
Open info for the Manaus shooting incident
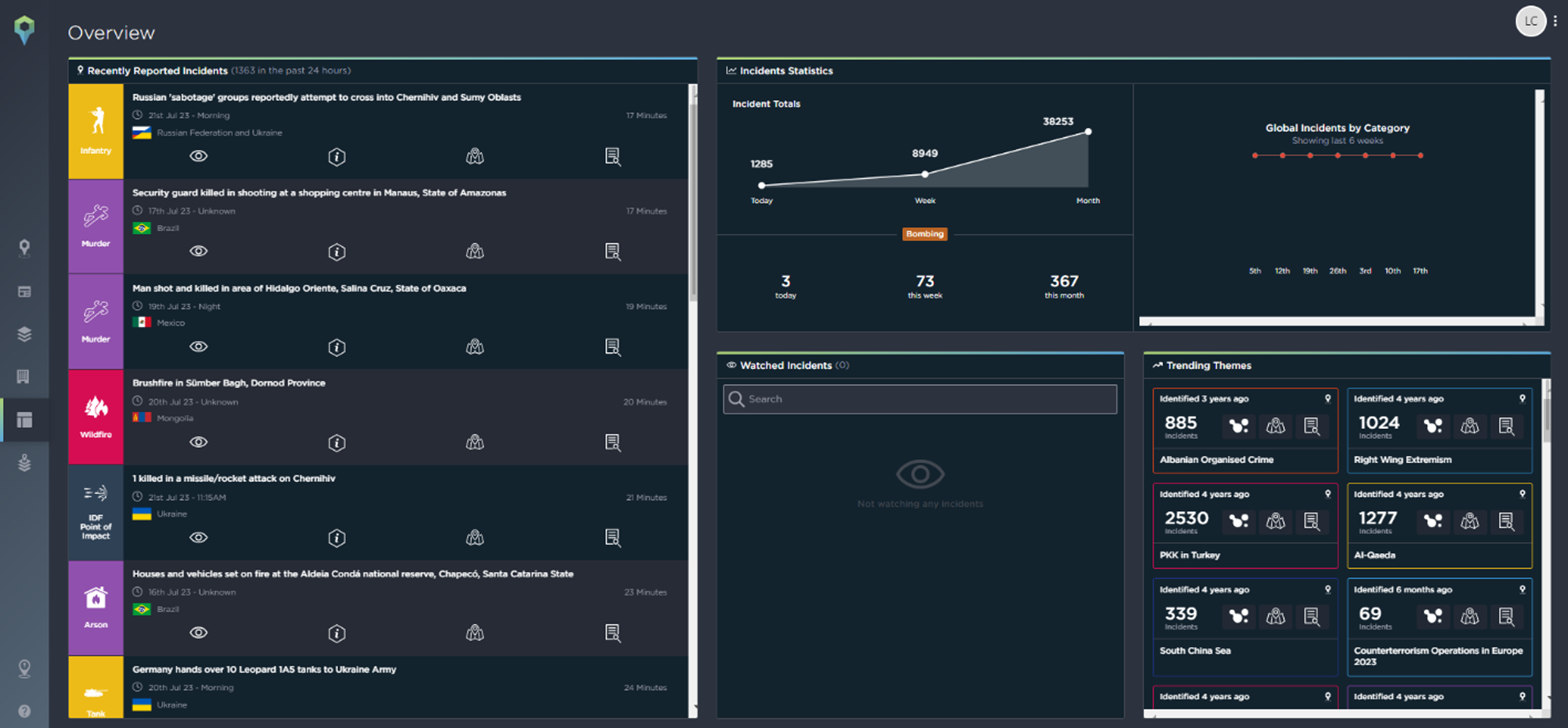pos(337,252)
